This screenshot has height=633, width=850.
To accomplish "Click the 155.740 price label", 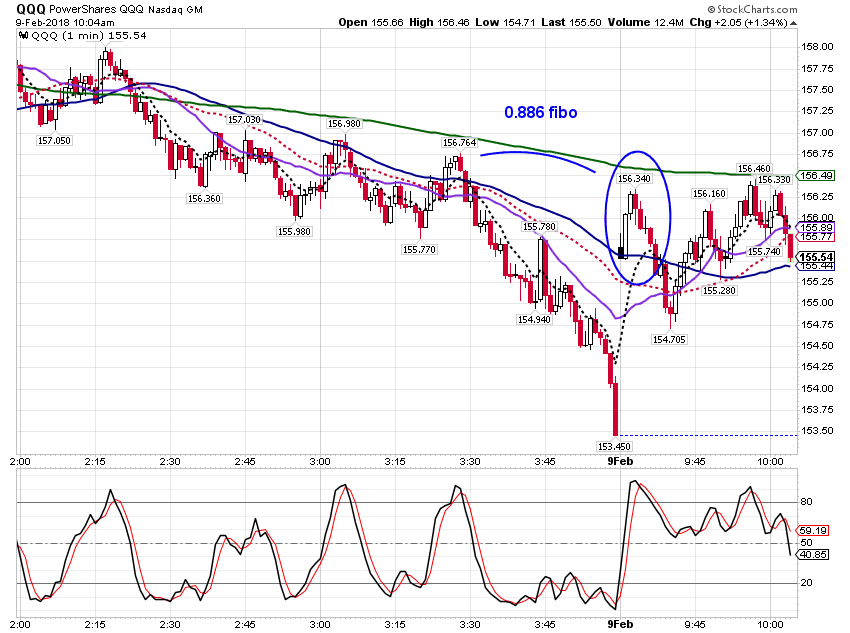I will click(x=764, y=251).
